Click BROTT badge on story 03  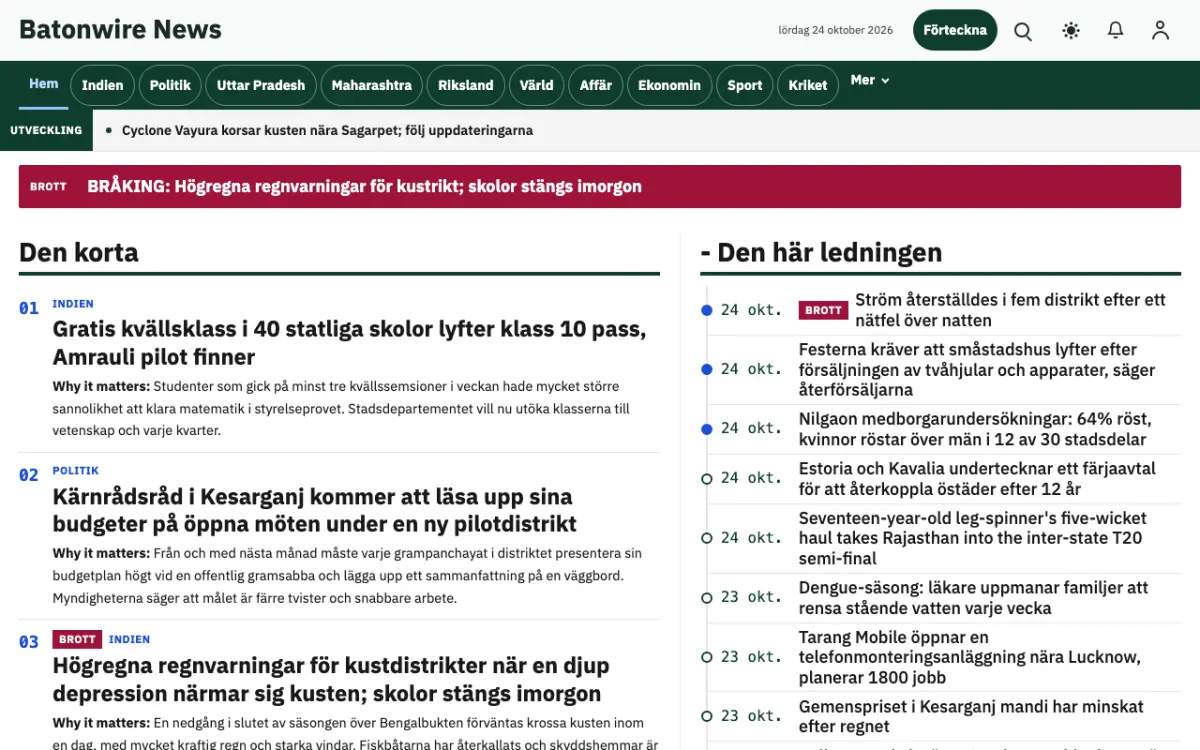[x=77, y=639]
